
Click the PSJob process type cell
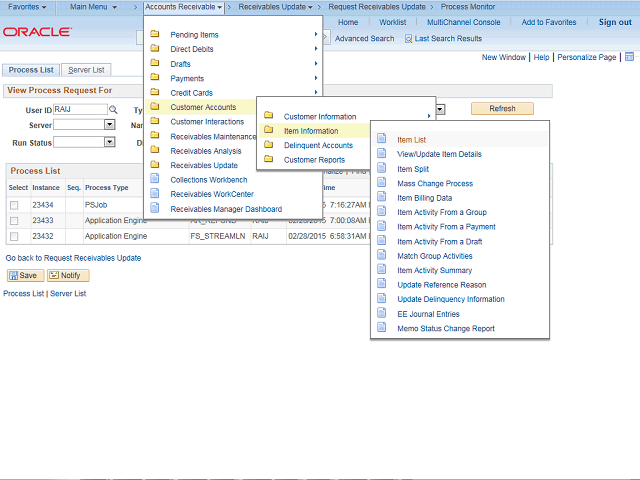click(x=96, y=205)
